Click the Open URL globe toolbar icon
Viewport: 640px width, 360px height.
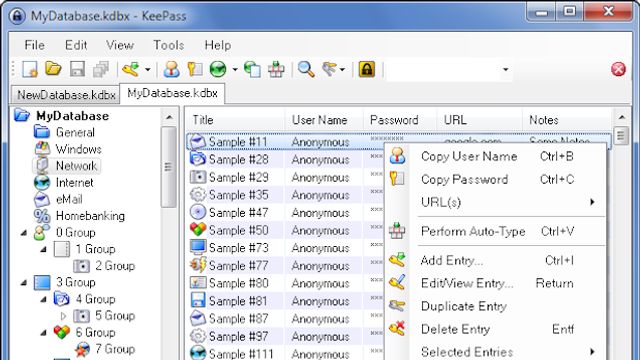coord(218,69)
